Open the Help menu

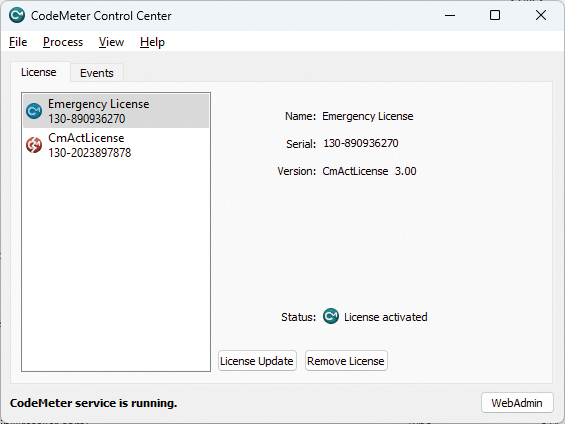152,42
